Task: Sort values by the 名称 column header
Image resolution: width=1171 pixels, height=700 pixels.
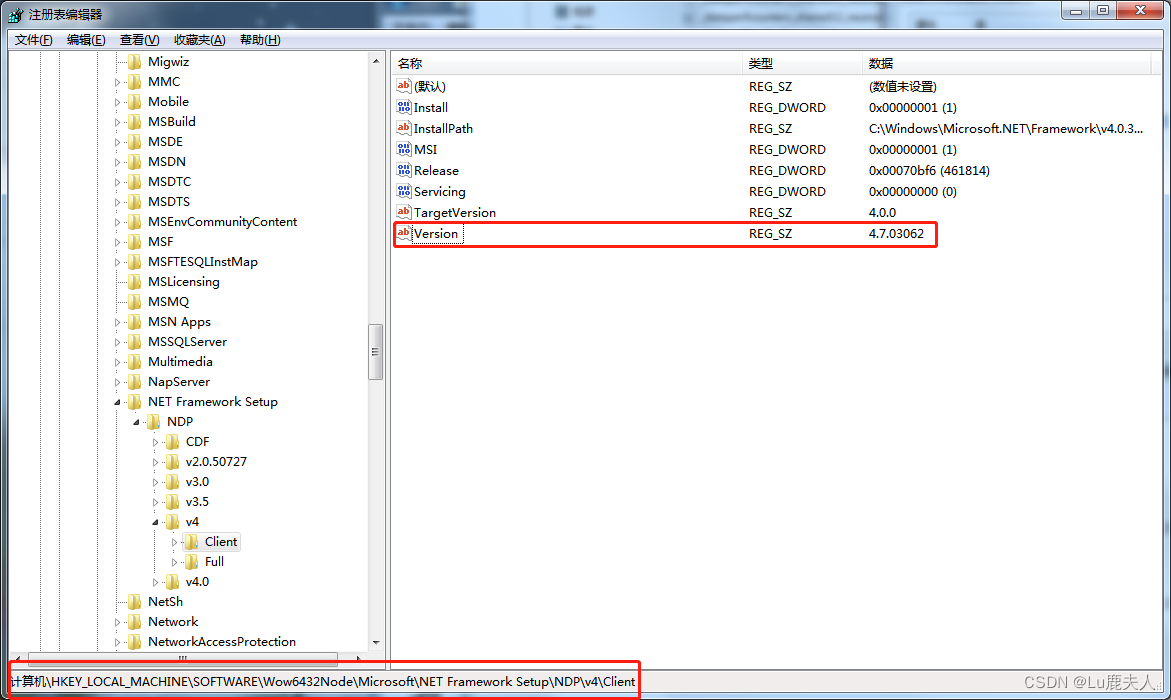Action: (560, 63)
